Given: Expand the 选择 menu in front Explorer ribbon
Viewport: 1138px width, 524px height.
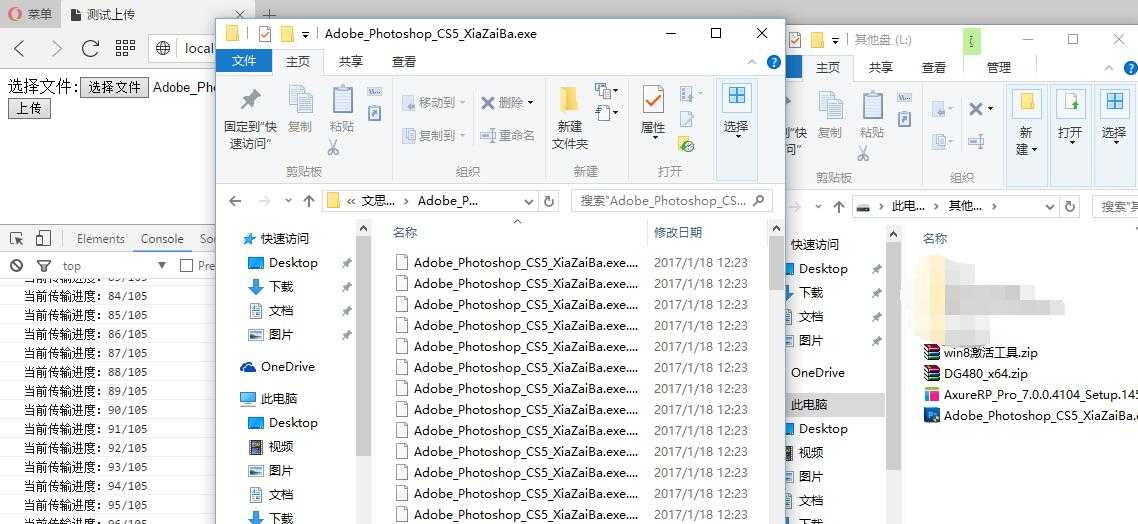Looking at the screenshot, I should pyautogui.click(x=737, y=131).
